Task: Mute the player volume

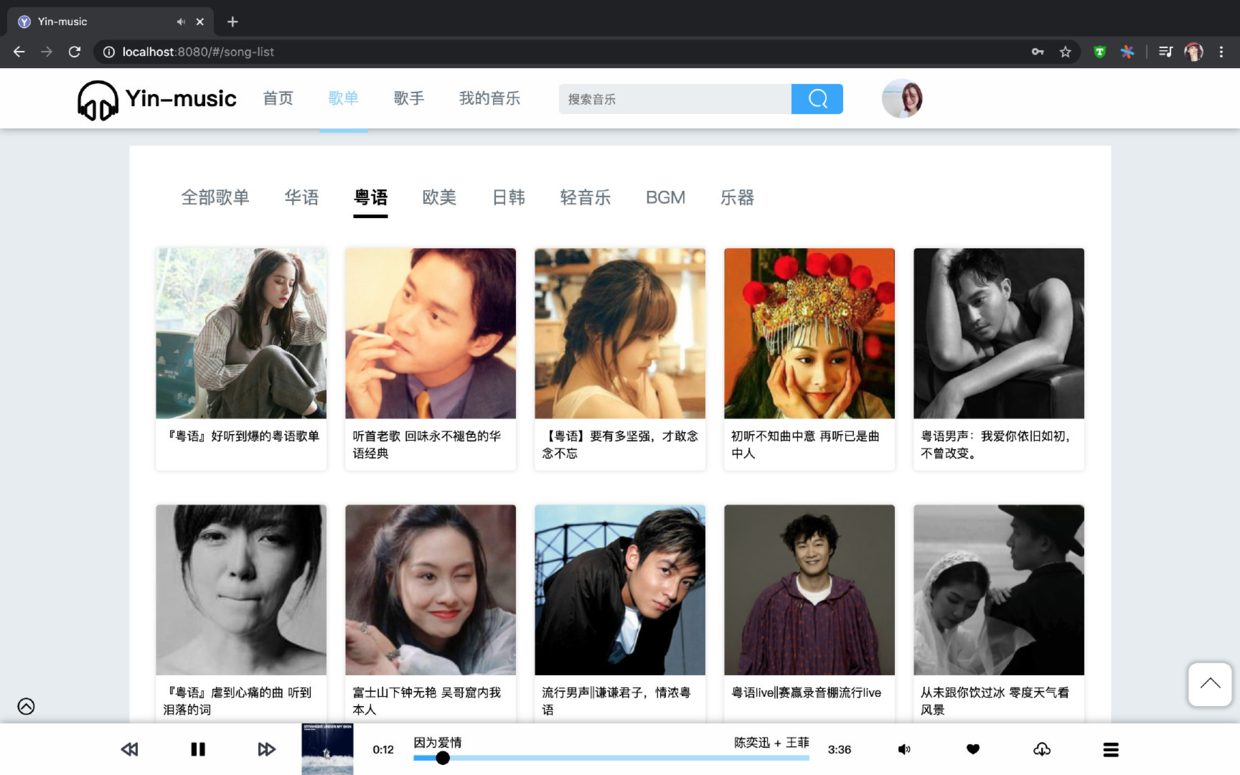Action: pyautogui.click(x=904, y=749)
